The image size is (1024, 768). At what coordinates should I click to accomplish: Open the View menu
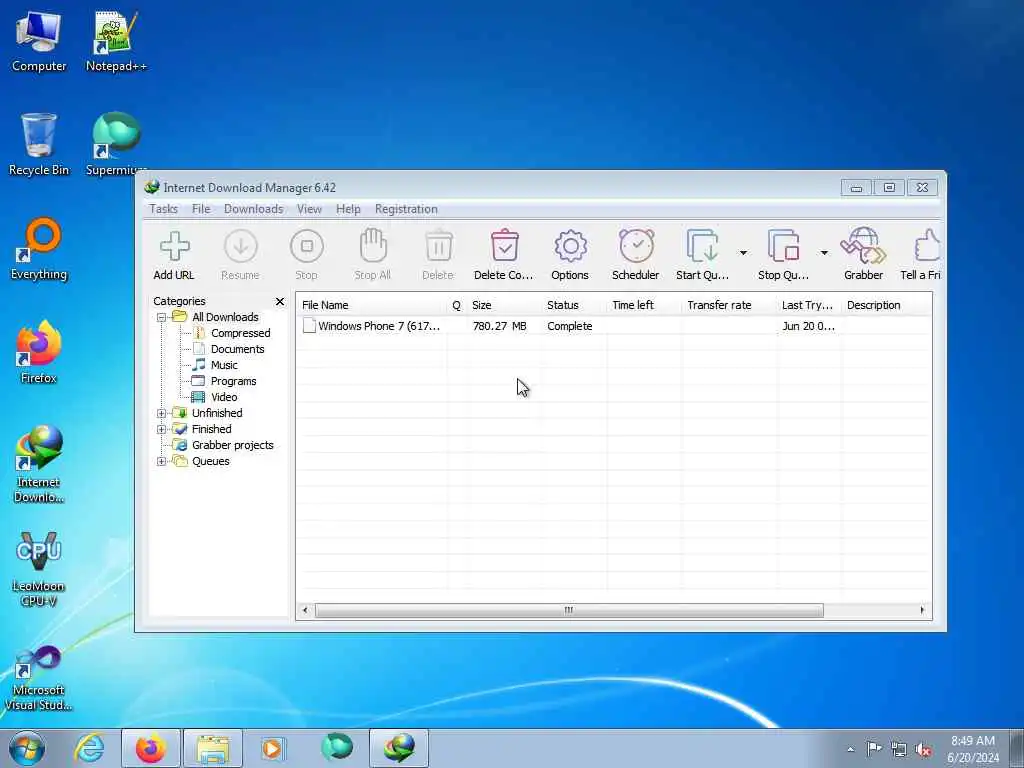point(310,209)
